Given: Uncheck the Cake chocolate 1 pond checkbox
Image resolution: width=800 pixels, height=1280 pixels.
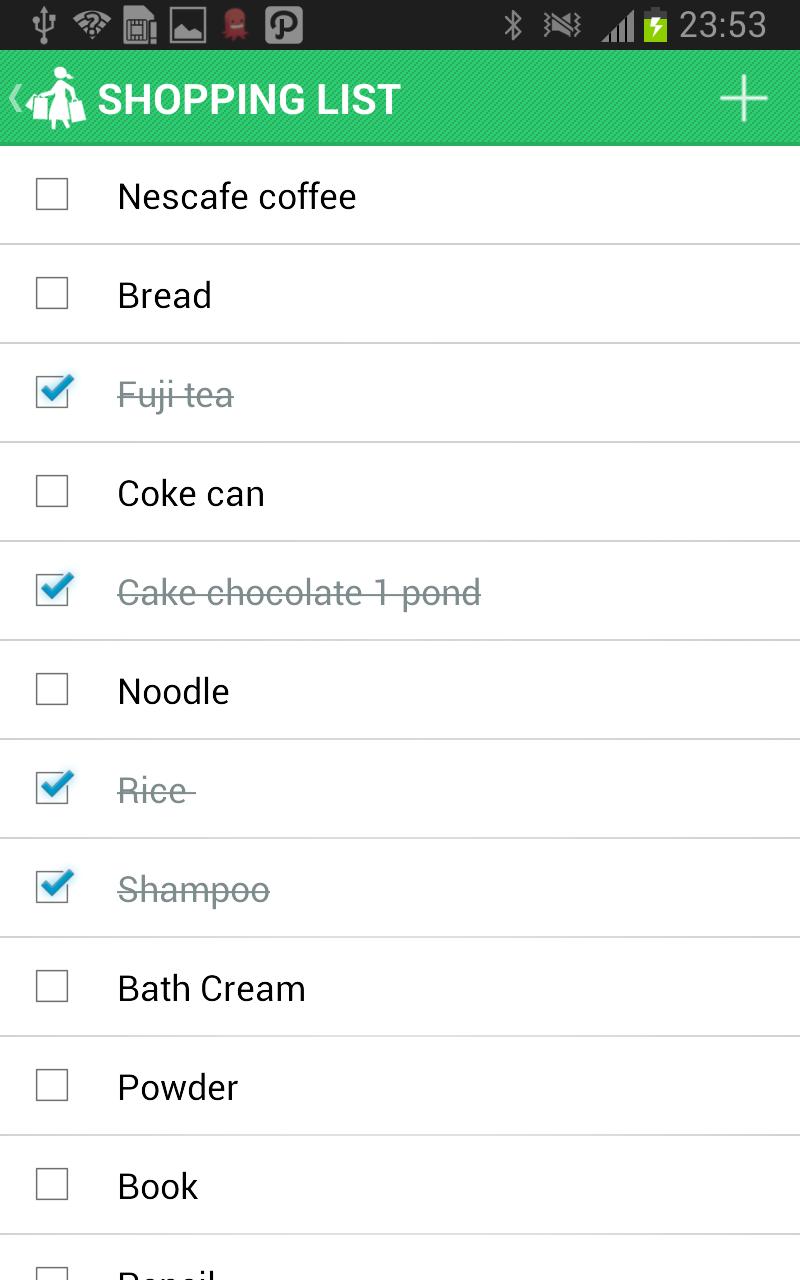Looking at the screenshot, I should 52,590.
